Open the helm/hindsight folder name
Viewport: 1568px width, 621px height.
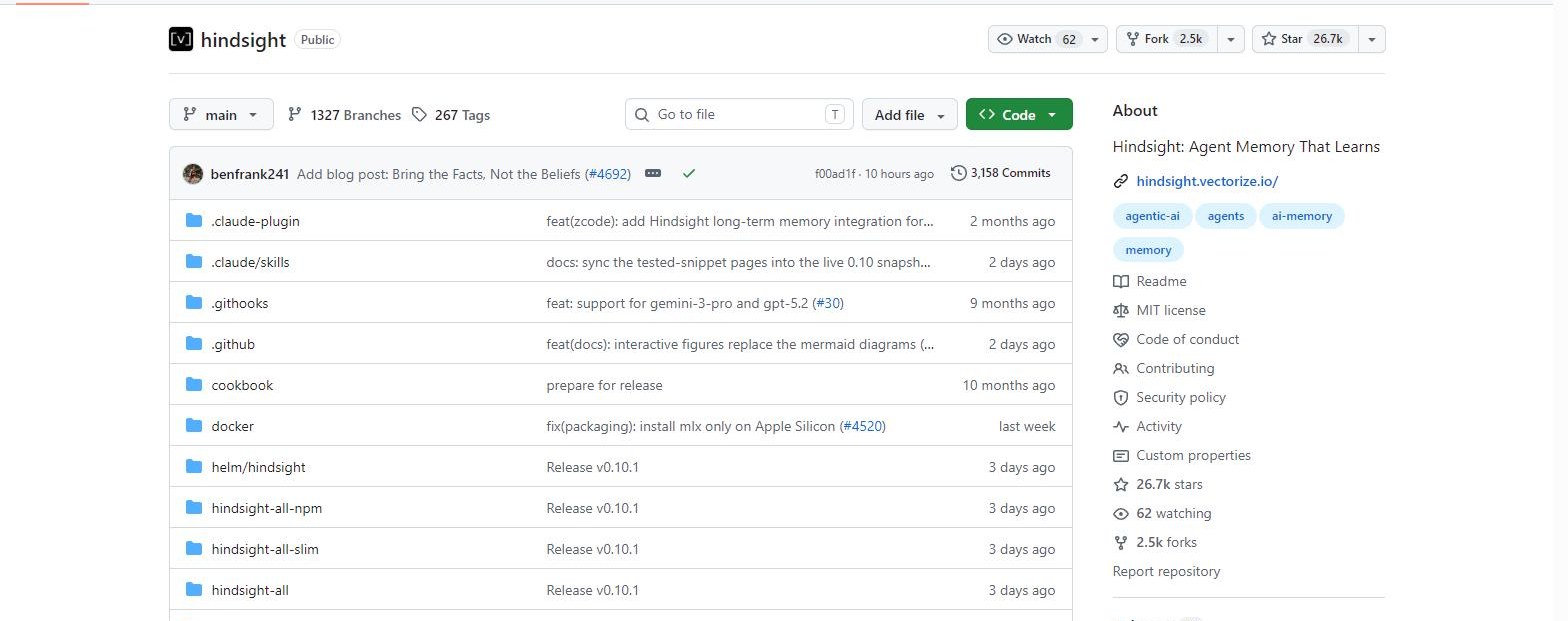coord(258,467)
